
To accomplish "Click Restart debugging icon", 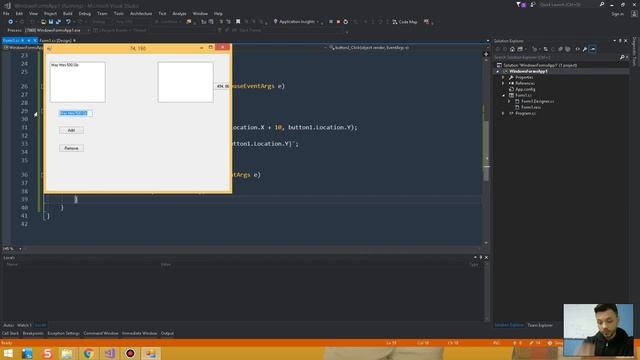I will 345,22.
